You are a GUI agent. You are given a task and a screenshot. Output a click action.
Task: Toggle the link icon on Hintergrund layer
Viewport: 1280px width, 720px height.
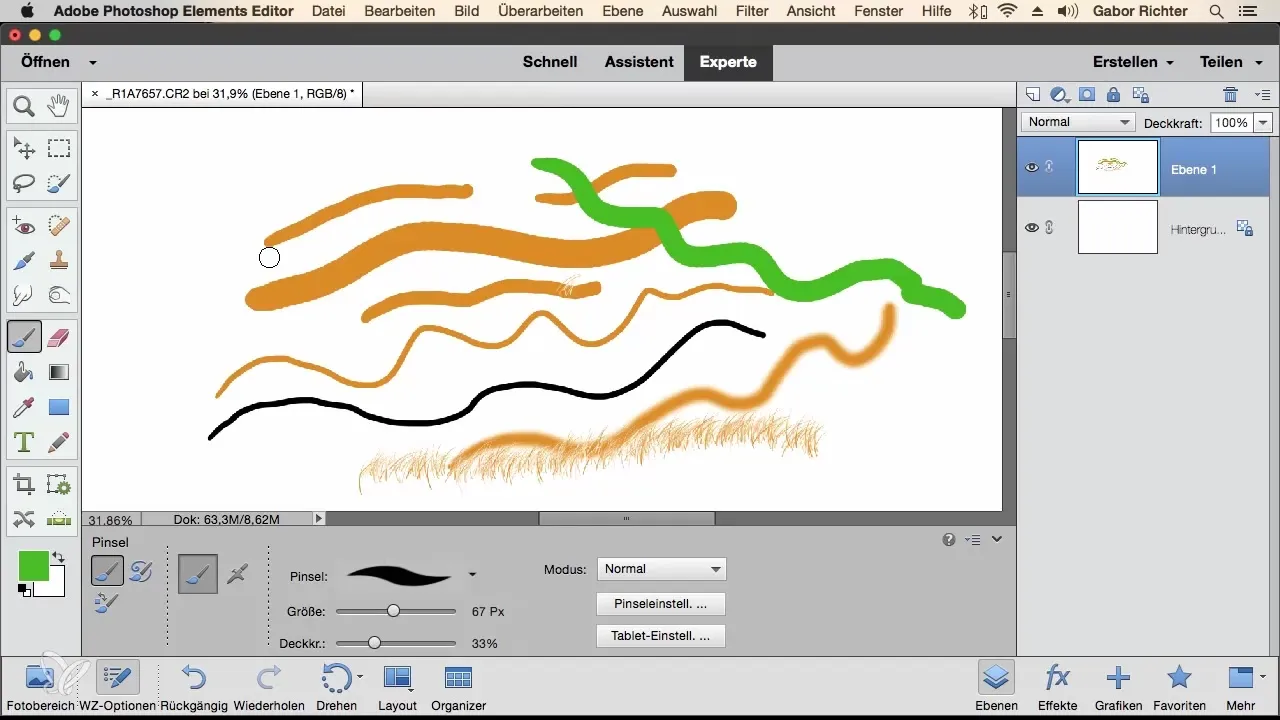1049,227
